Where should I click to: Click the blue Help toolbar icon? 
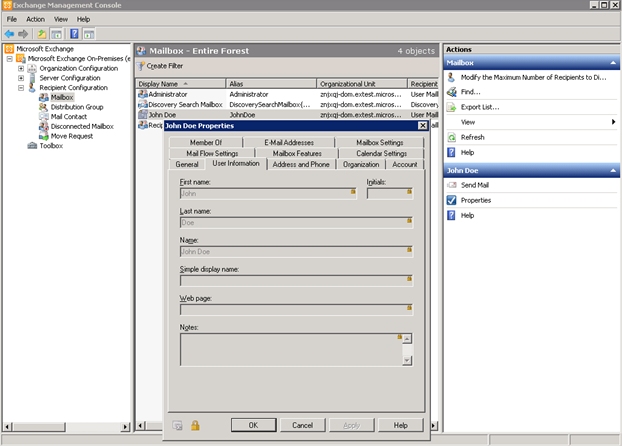coord(74,33)
